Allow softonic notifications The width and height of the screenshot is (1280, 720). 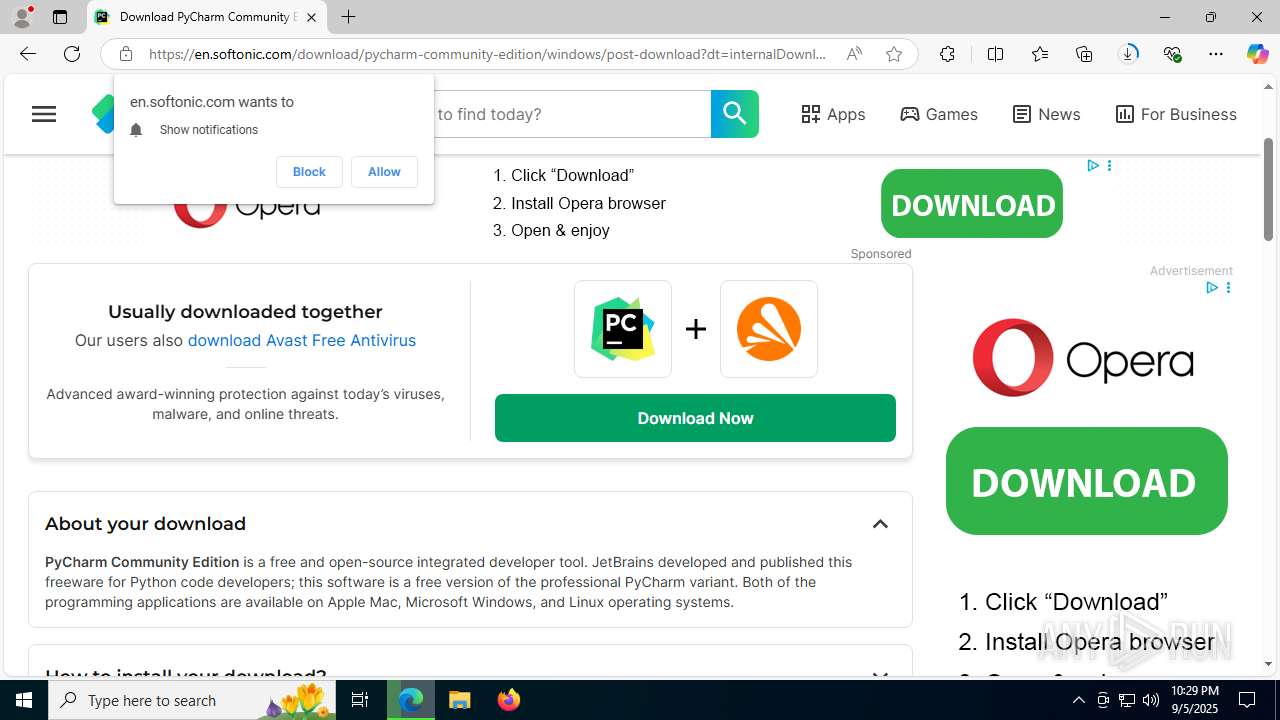384,172
